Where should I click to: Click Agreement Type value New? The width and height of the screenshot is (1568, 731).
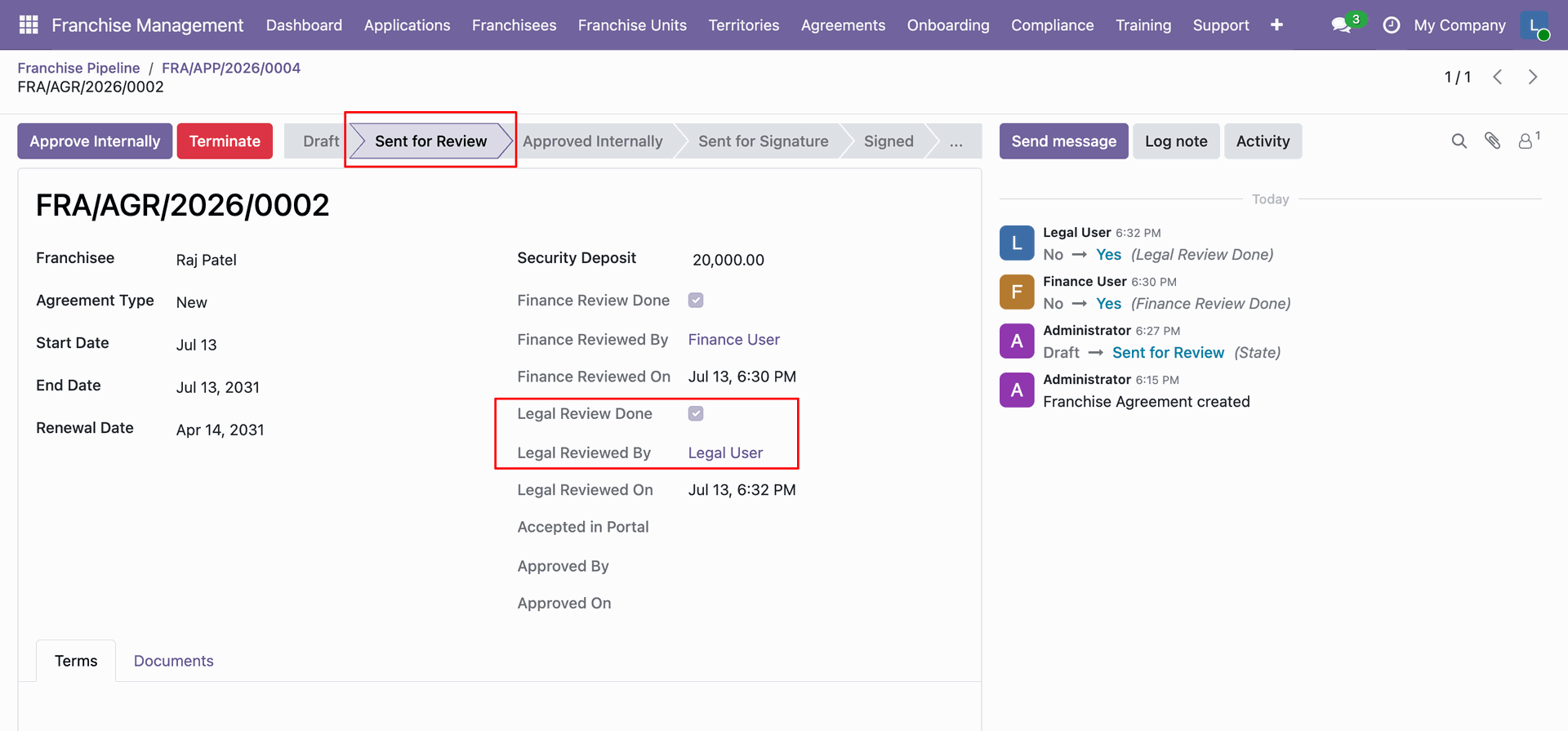192,302
